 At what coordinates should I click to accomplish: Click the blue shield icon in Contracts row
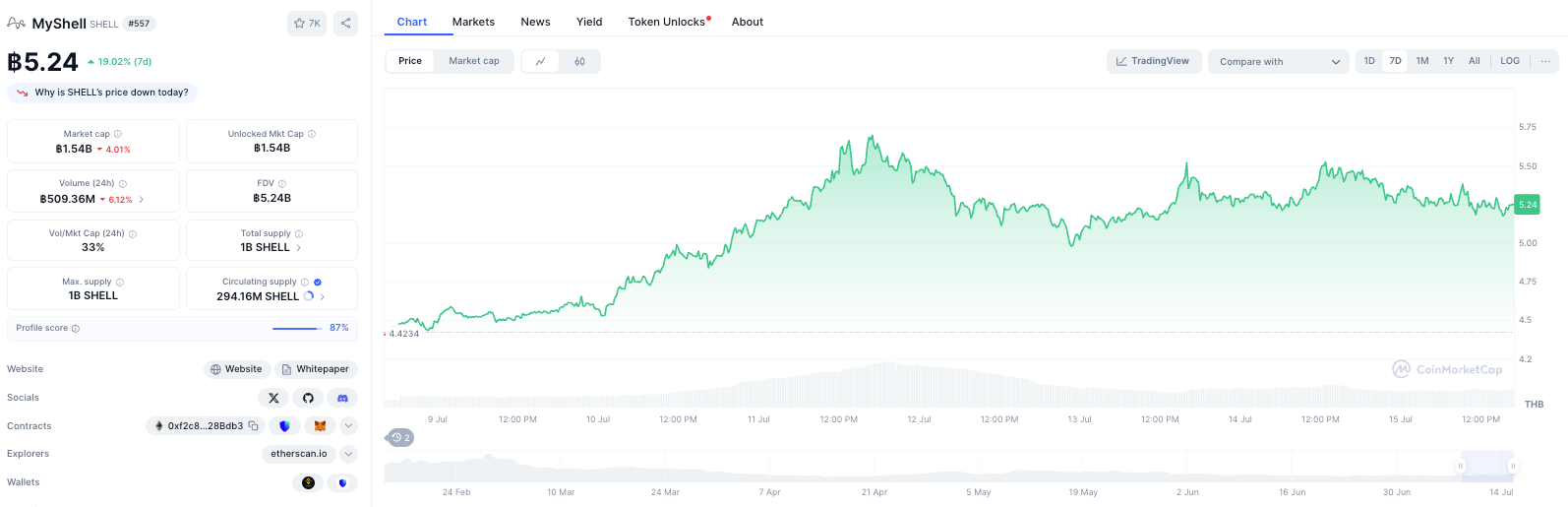point(284,426)
